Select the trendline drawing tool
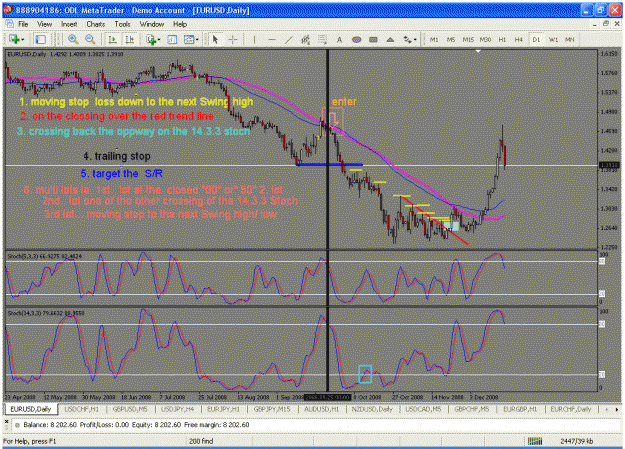 289,39
